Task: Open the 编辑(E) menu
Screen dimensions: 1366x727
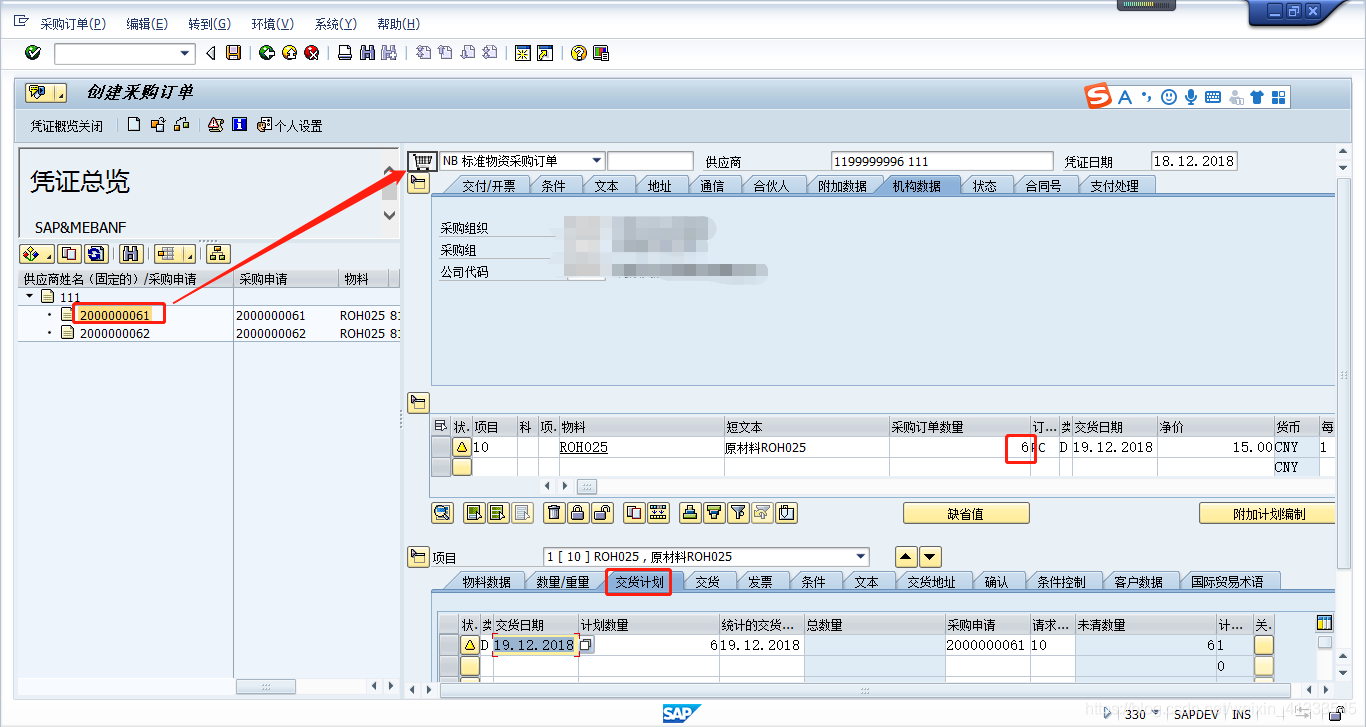Action: (x=147, y=24)
